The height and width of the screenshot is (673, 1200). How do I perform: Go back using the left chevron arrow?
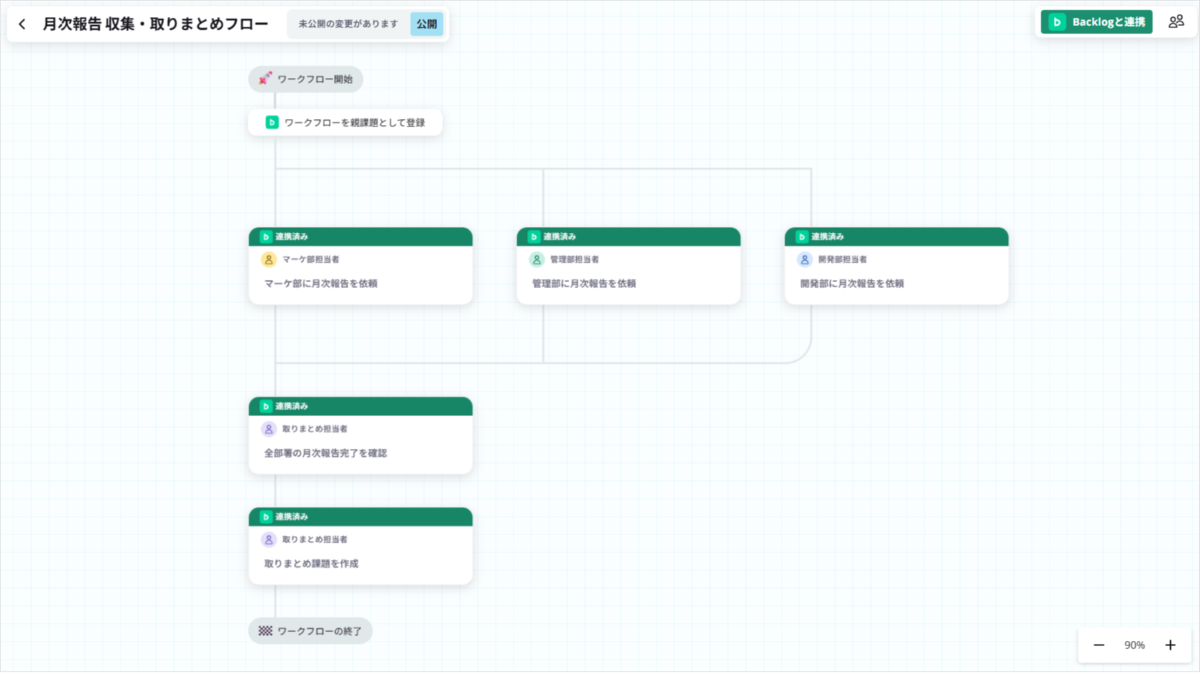tap(22, 24)
